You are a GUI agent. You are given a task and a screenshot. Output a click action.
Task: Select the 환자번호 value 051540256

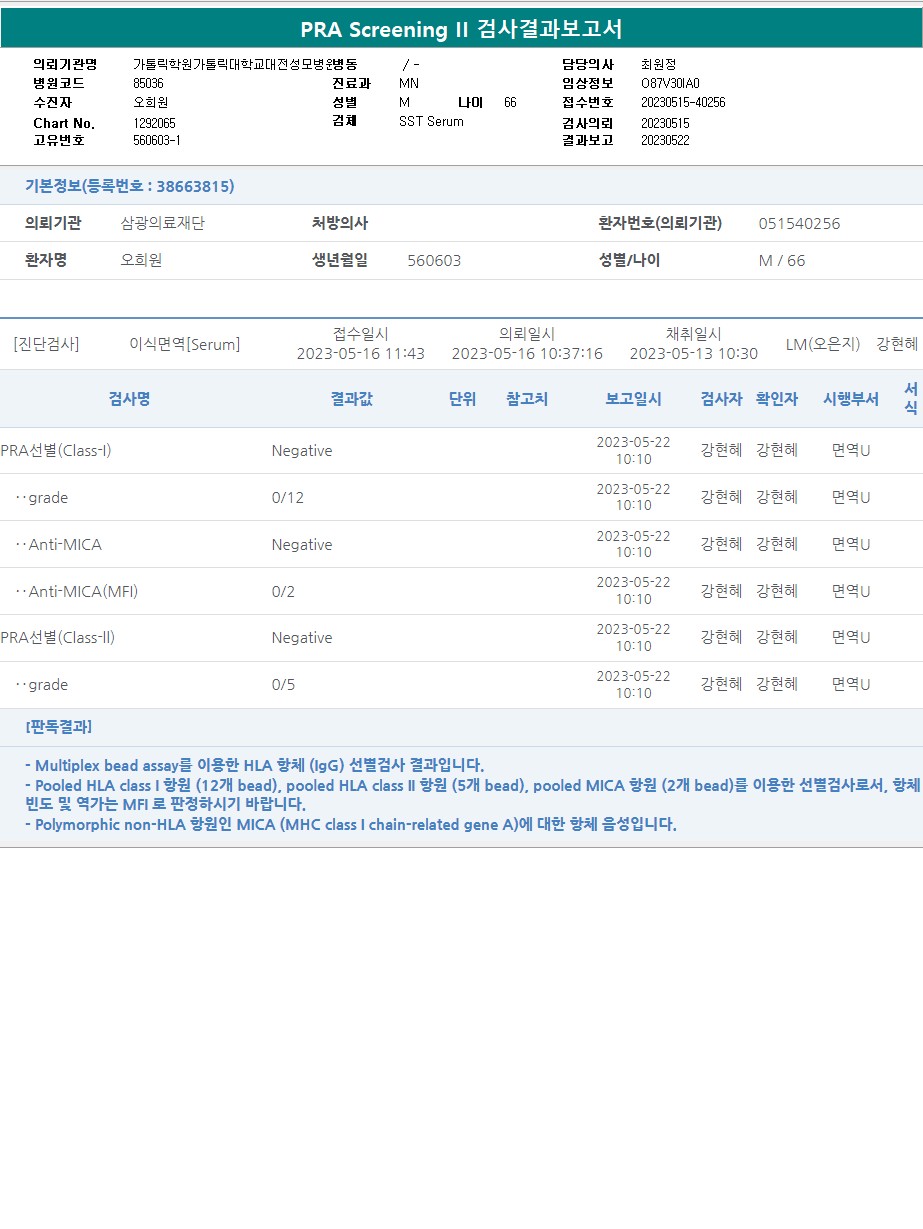[800, 224]
